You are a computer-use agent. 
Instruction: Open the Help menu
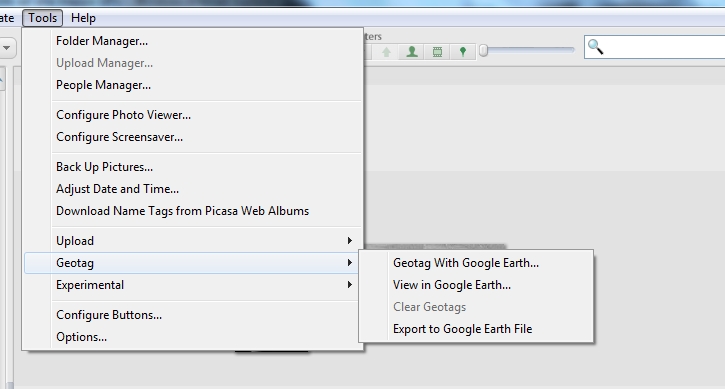[83, 18]
